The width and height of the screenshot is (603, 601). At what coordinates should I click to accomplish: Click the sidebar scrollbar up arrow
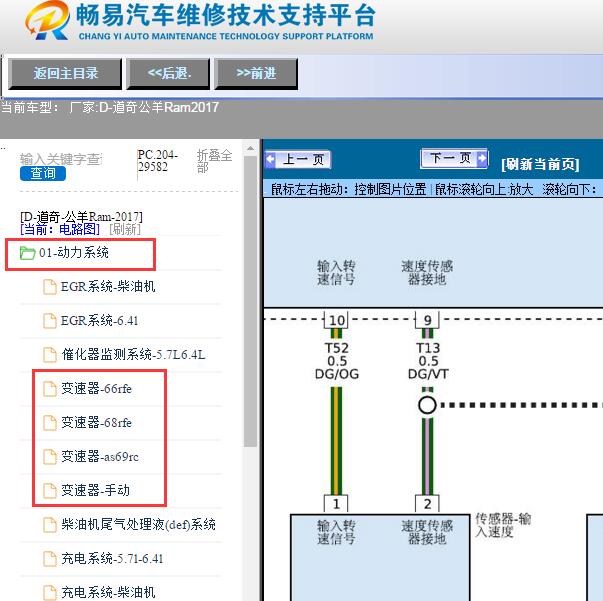point(250,148)
